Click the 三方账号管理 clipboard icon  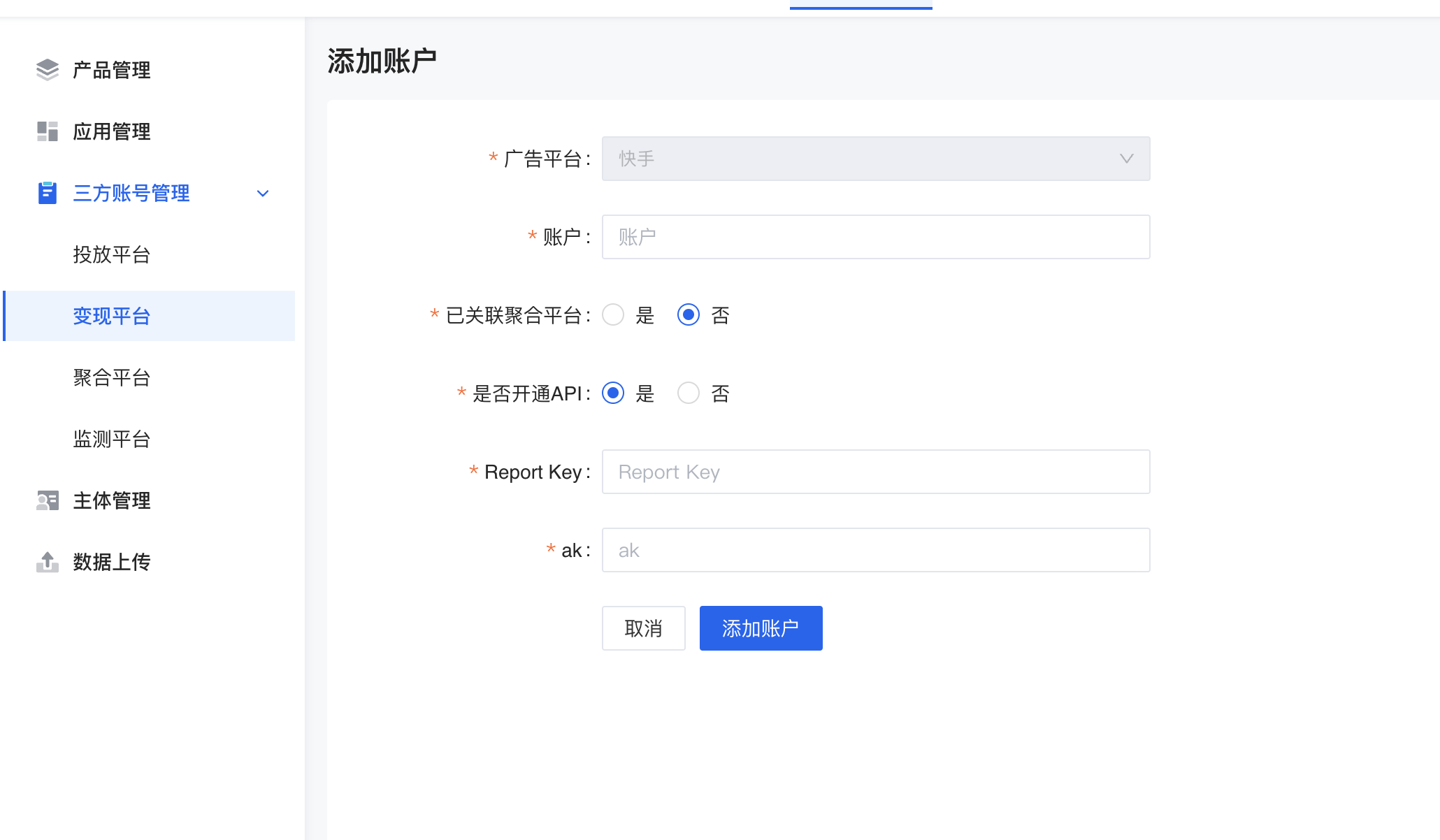point(48,193)
